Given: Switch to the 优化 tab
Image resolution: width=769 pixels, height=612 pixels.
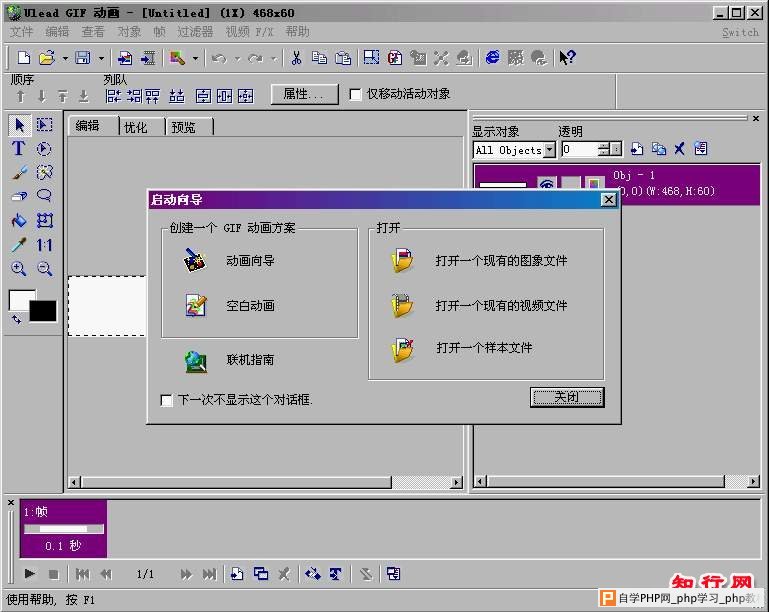Looking at the screenshot, I should click(x=135, y=128).
